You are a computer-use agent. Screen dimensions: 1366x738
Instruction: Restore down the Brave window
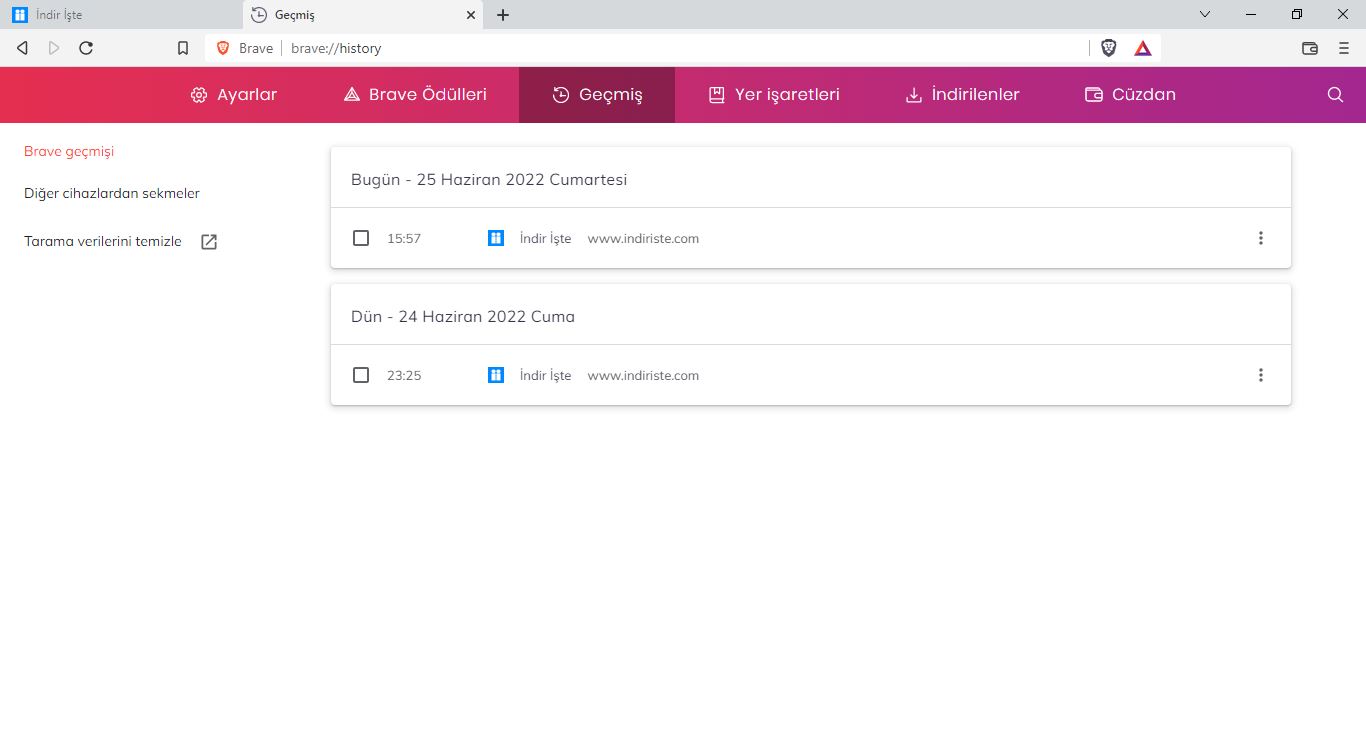pos(1297,14)
